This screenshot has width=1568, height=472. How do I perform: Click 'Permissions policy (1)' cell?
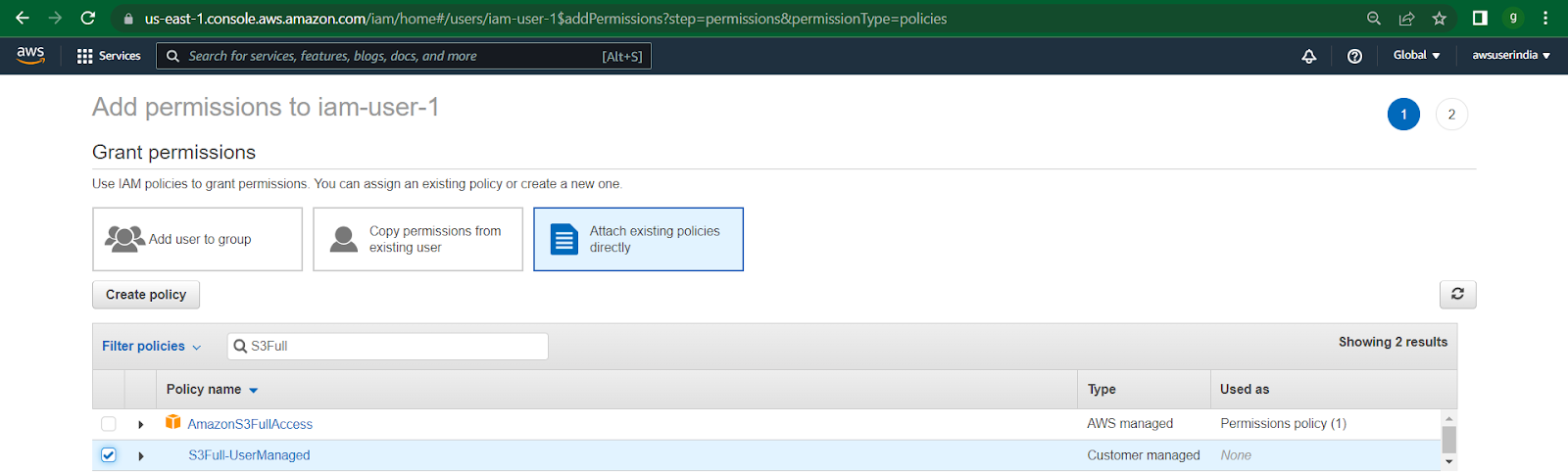click(1283, 423)
